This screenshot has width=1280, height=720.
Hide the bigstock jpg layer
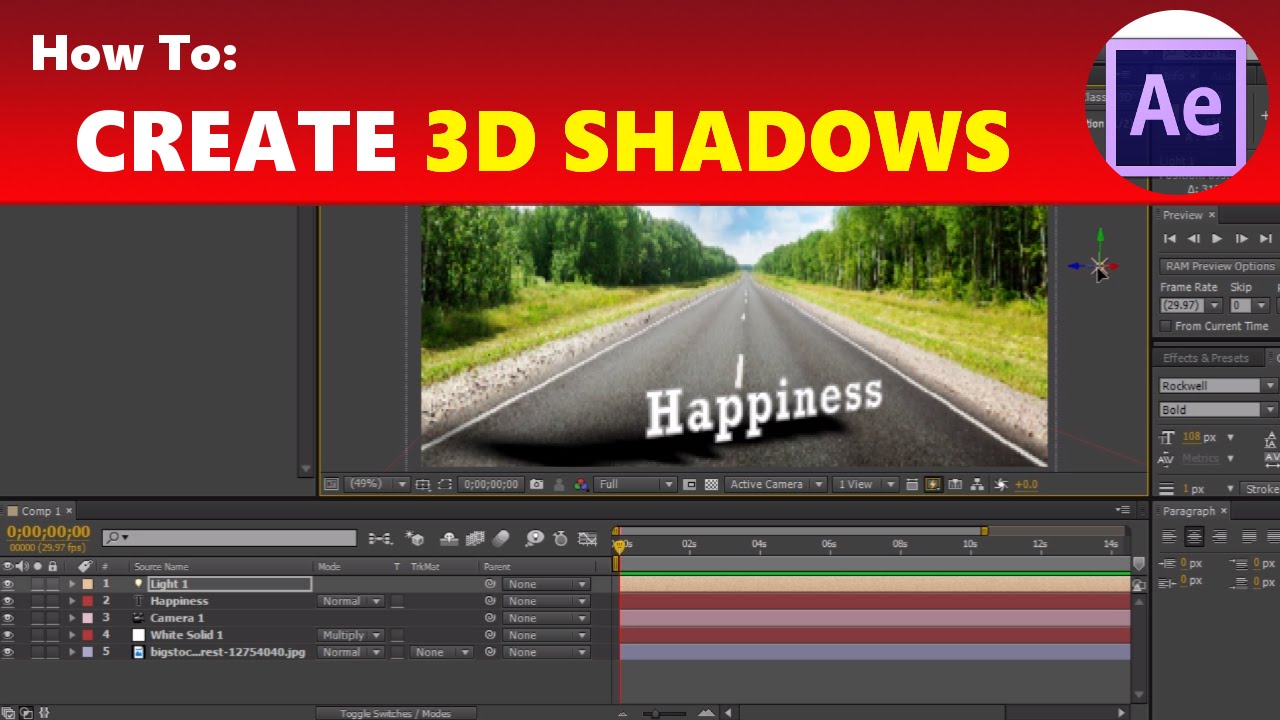(8, 652)
